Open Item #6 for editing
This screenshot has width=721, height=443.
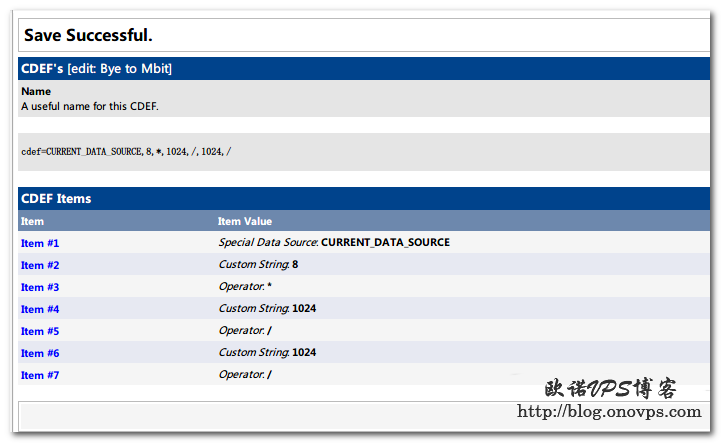(x=40, y=353)
